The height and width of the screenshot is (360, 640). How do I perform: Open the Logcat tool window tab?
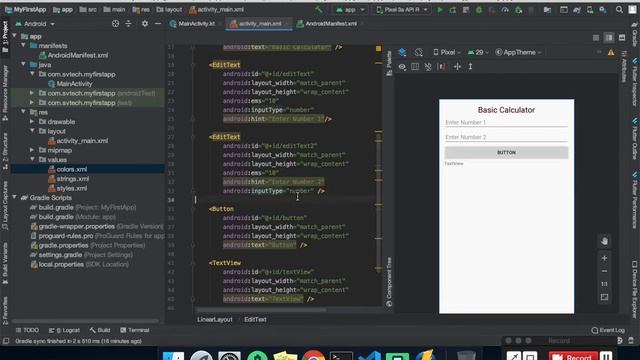pos(64,330)
